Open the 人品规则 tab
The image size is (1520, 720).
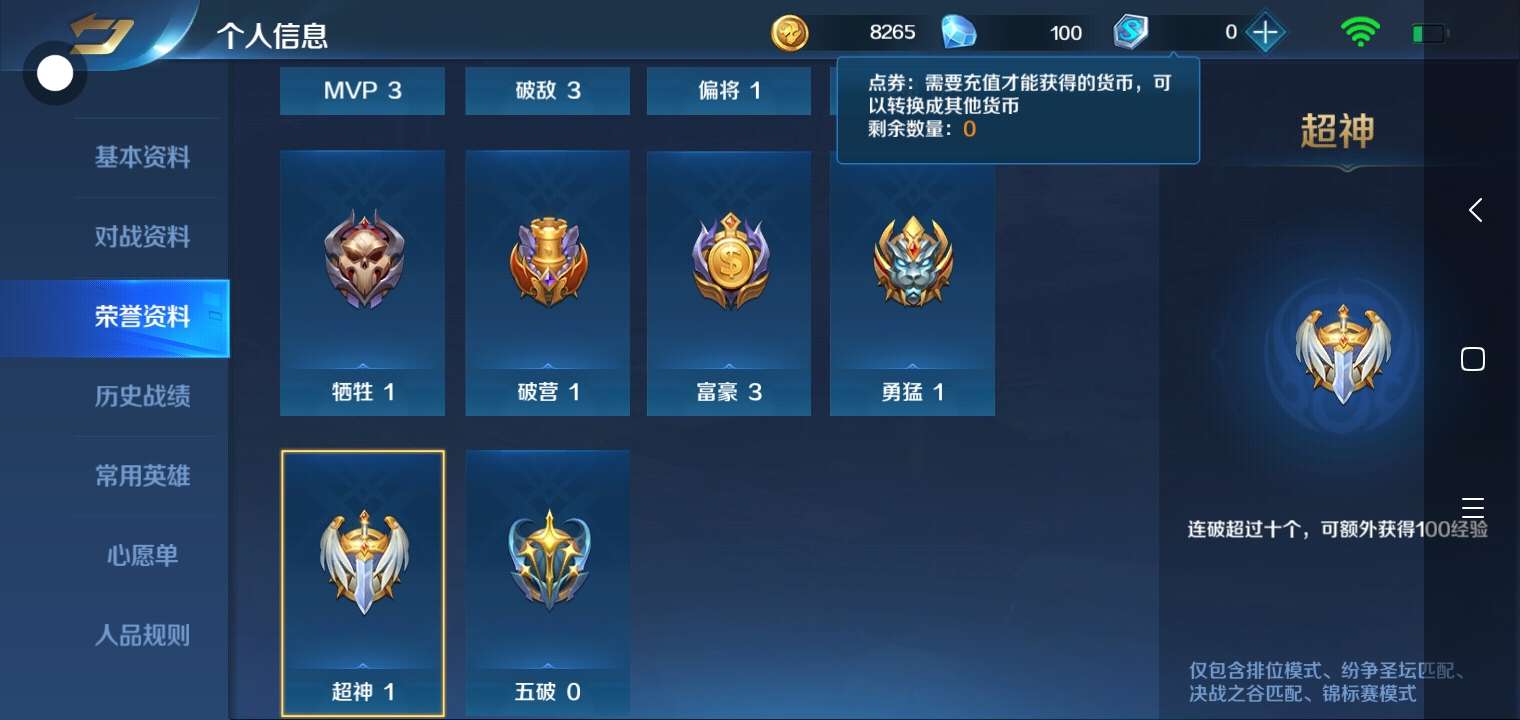142,635
